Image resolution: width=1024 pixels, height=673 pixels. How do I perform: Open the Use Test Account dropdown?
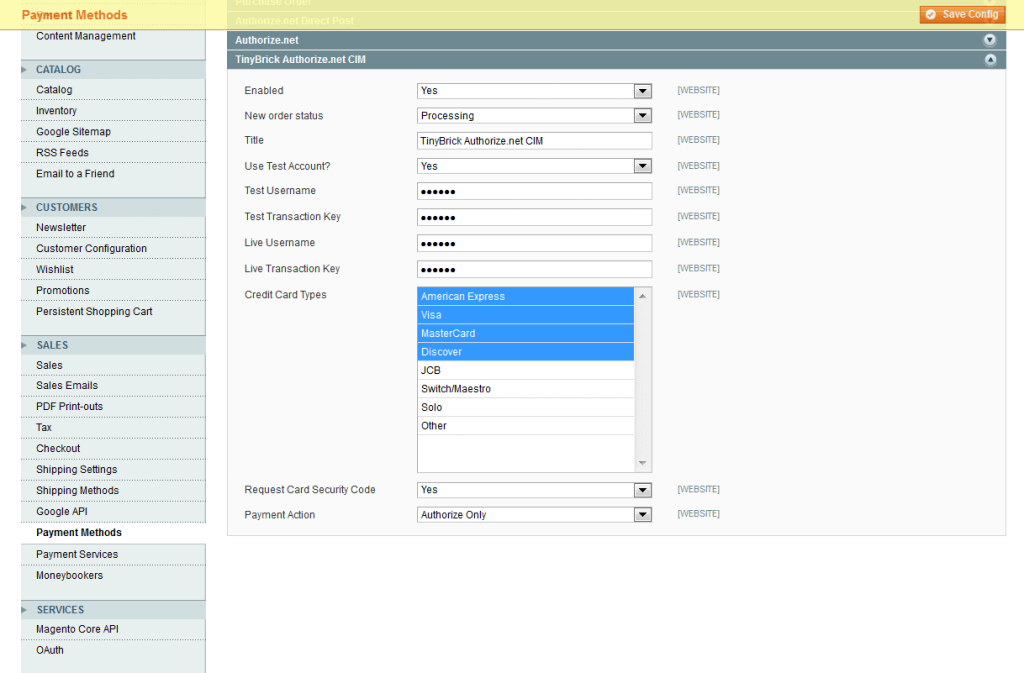533,166
